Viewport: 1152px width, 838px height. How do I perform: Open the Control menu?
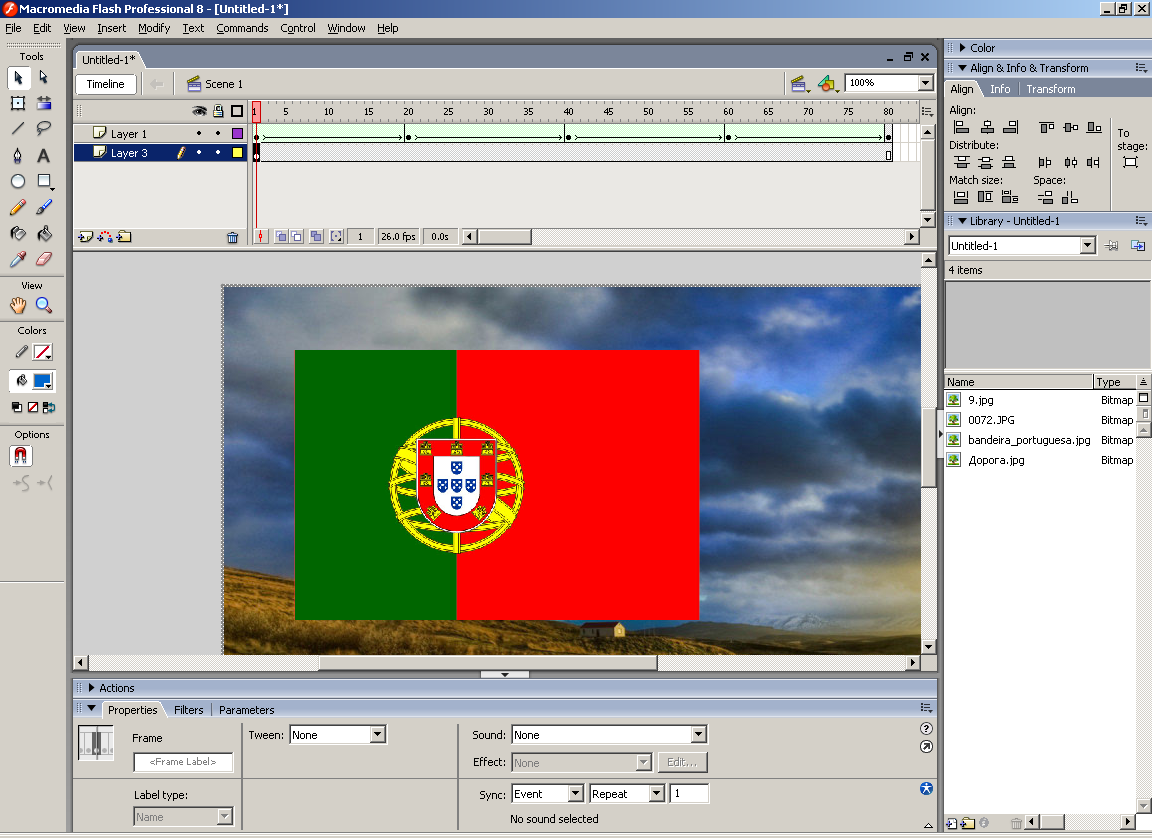coord(298,28)
